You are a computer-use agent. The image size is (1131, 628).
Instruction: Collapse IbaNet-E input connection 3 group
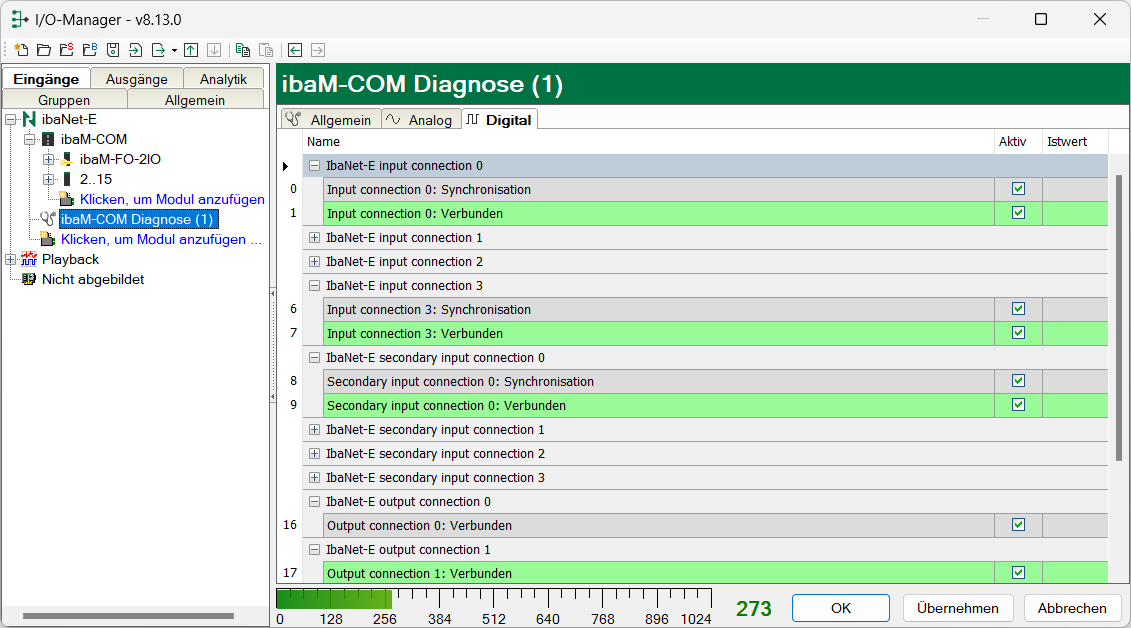click(x=314, y=286)
